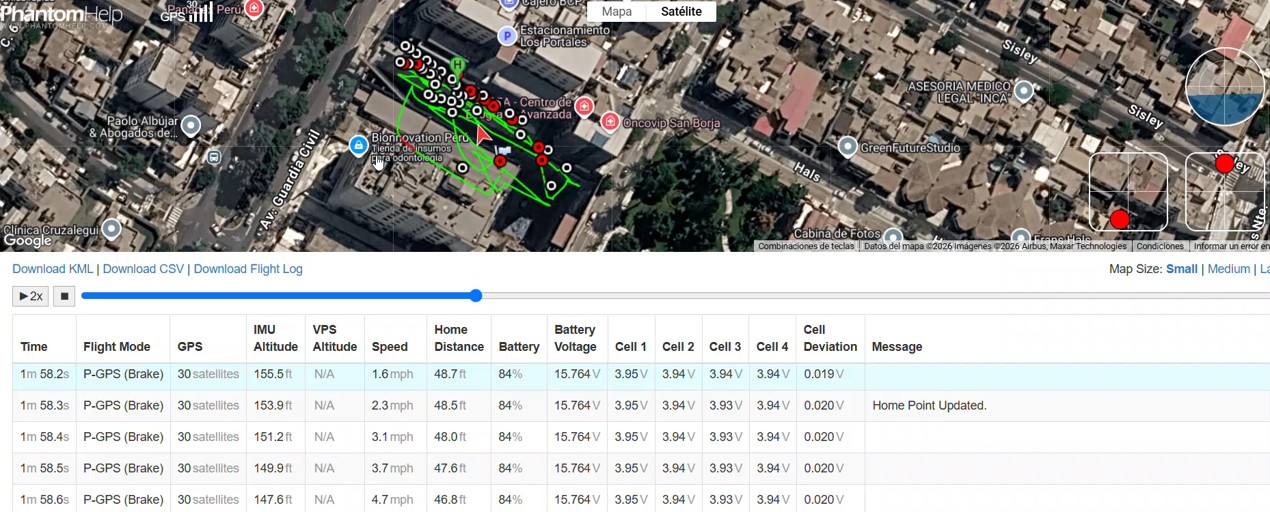This screenshot has width=1270, height=512.
Task: Download the KML file
Action: click(x=52, y=269)
